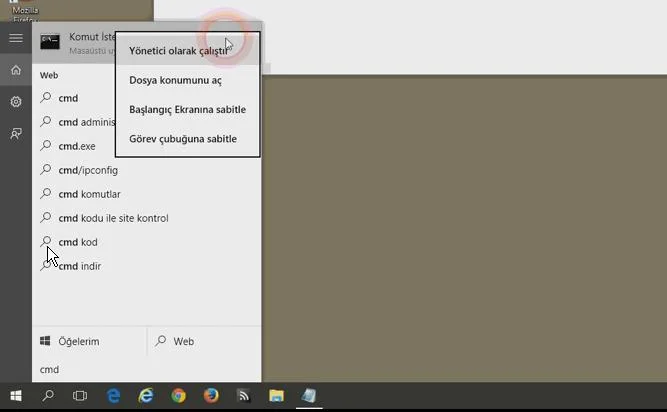
Task: Switch to the Web search filter
Action: (x=183, y=341)
